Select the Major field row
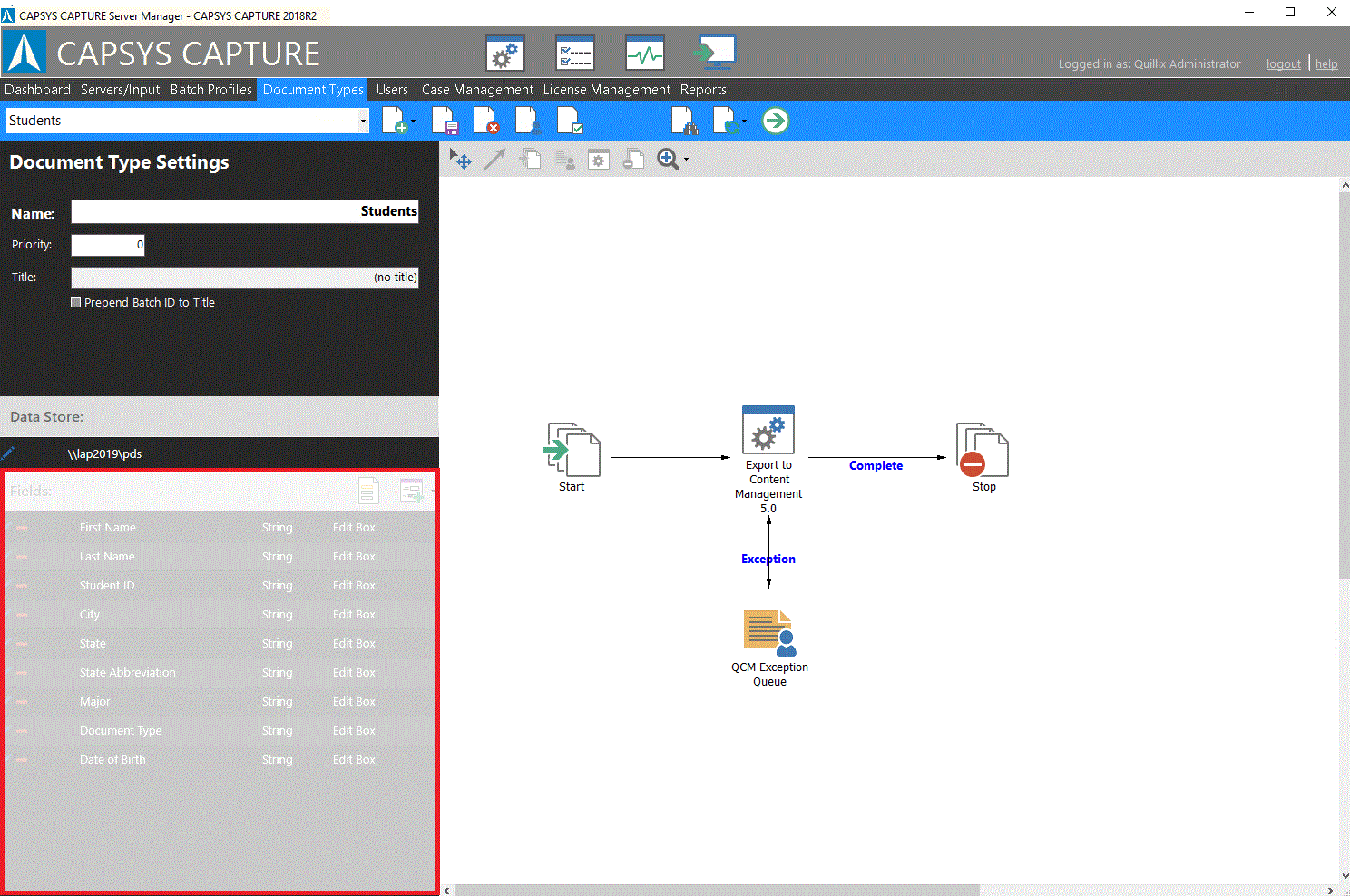1350x896 pixels. click(220, 701)
